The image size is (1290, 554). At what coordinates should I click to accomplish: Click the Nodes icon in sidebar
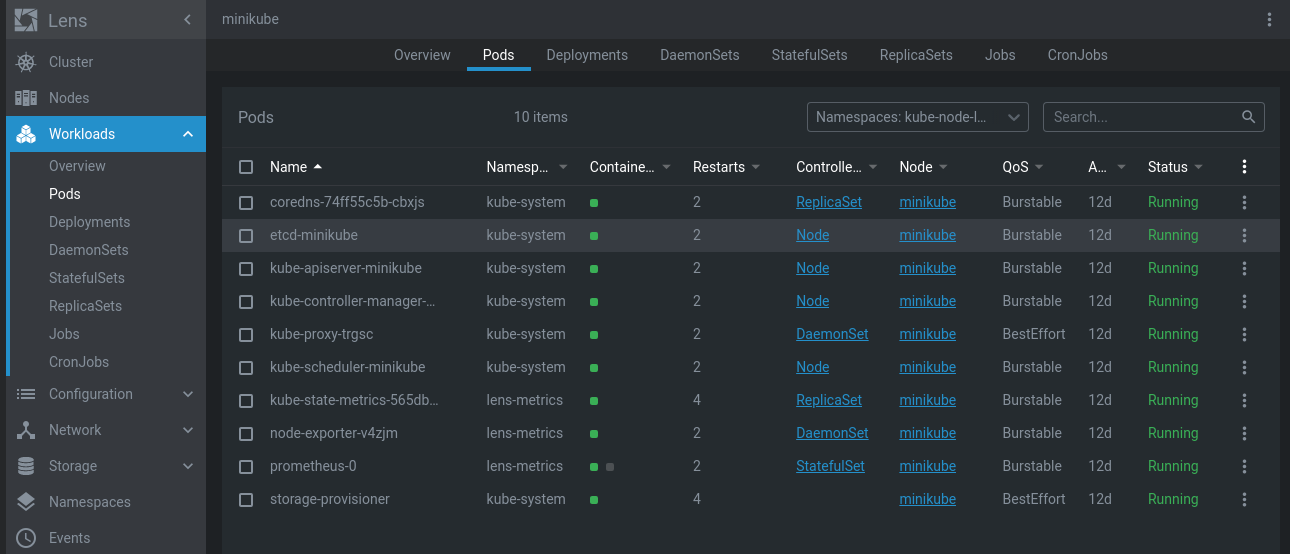pyautogui.click(x=26, y=98)
